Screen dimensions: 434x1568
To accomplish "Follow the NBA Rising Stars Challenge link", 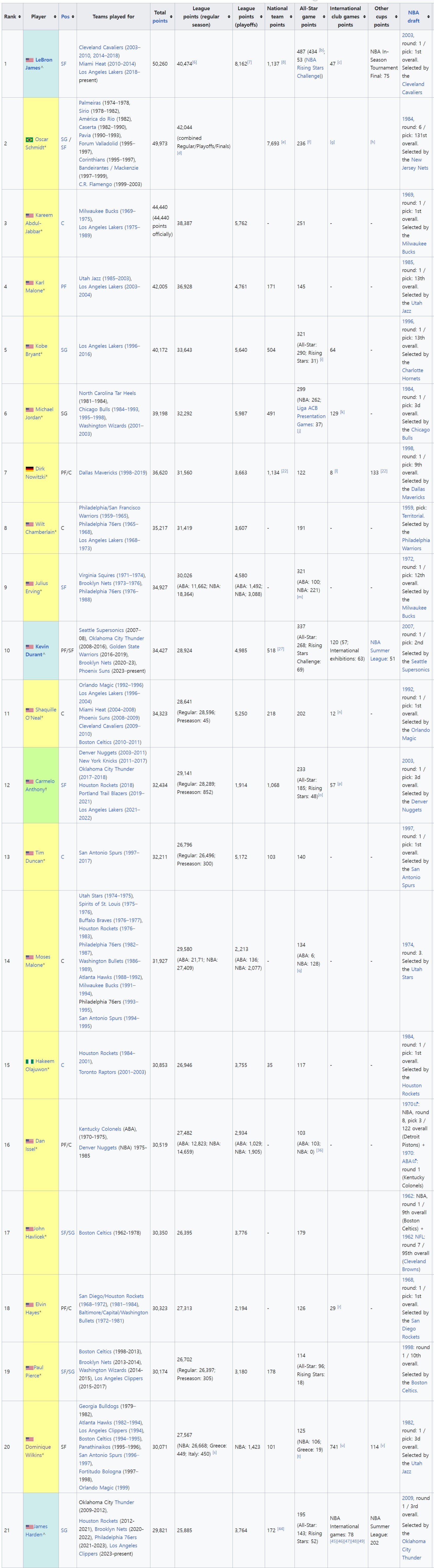I will tap(311, 68).
